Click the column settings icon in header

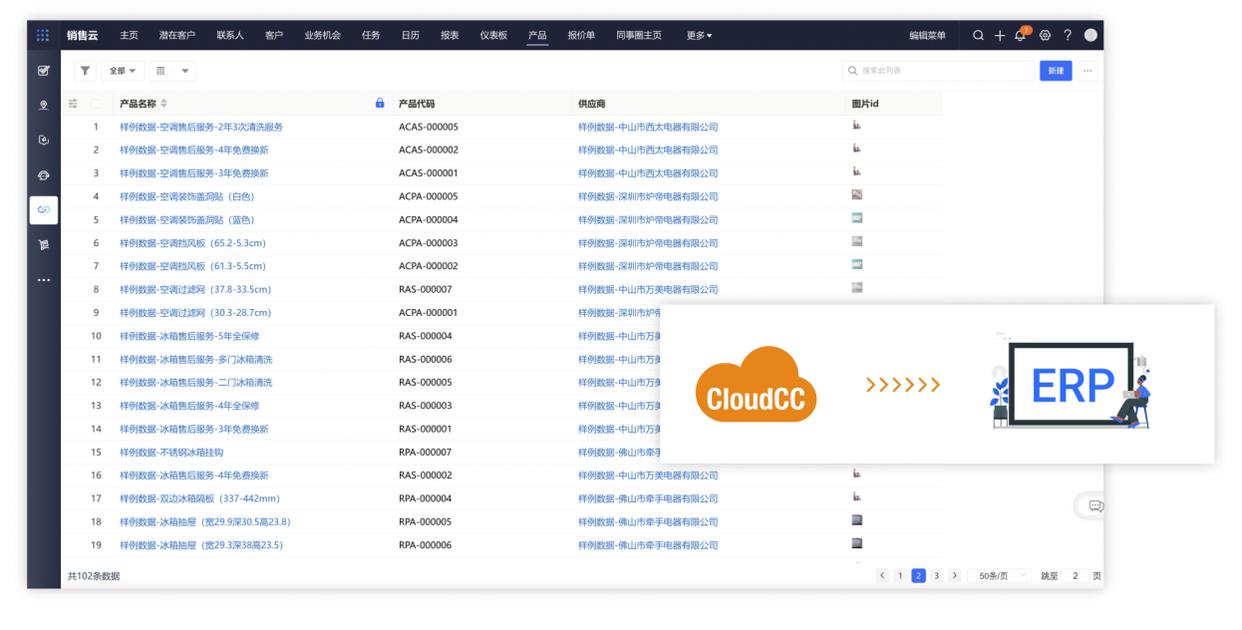click(73, 103)
